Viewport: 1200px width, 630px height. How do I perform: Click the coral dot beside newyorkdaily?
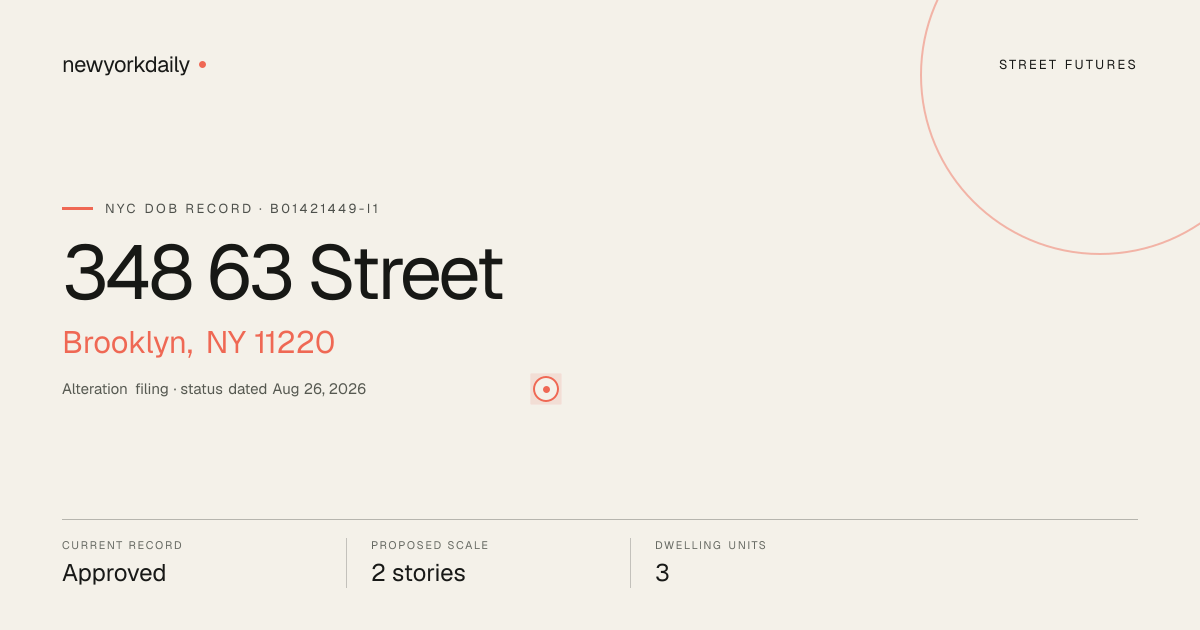pyautogui.click(x=202, y=64)
